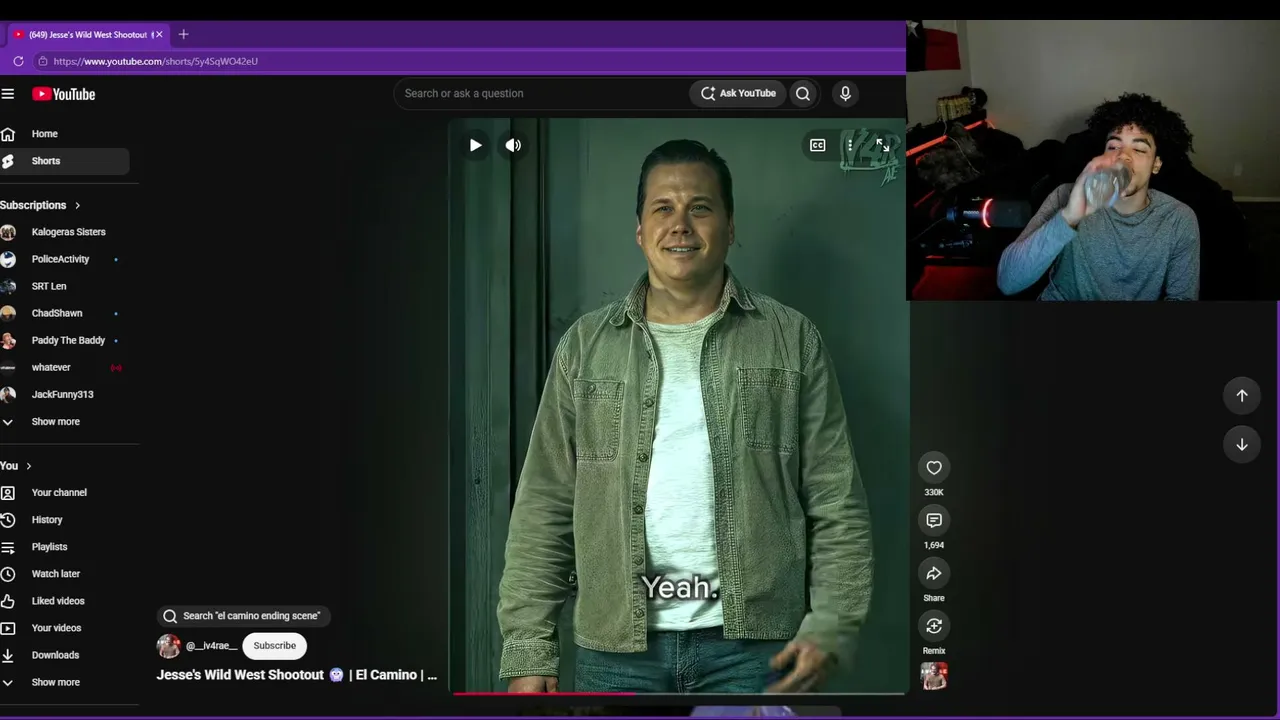Like this Short
This screenshot has width=1280, height=720.
click(x=934, y=467)
